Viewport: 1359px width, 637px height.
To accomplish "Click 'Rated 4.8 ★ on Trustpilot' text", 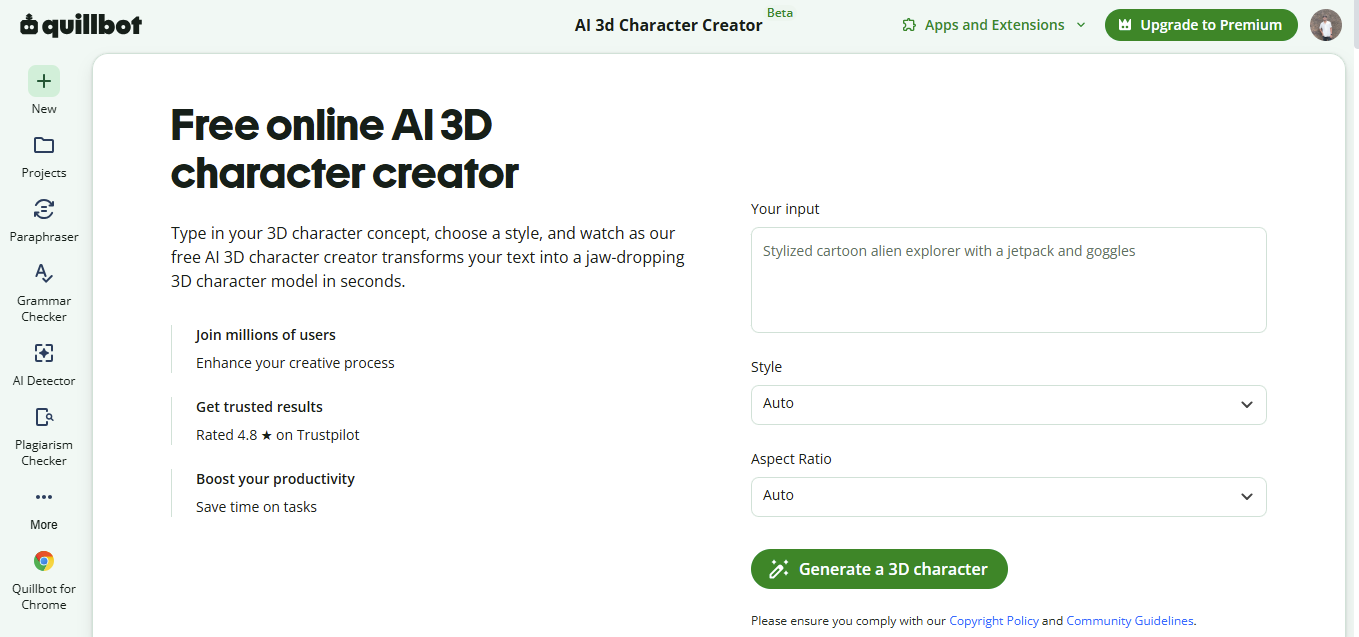I will coord(278,435).
